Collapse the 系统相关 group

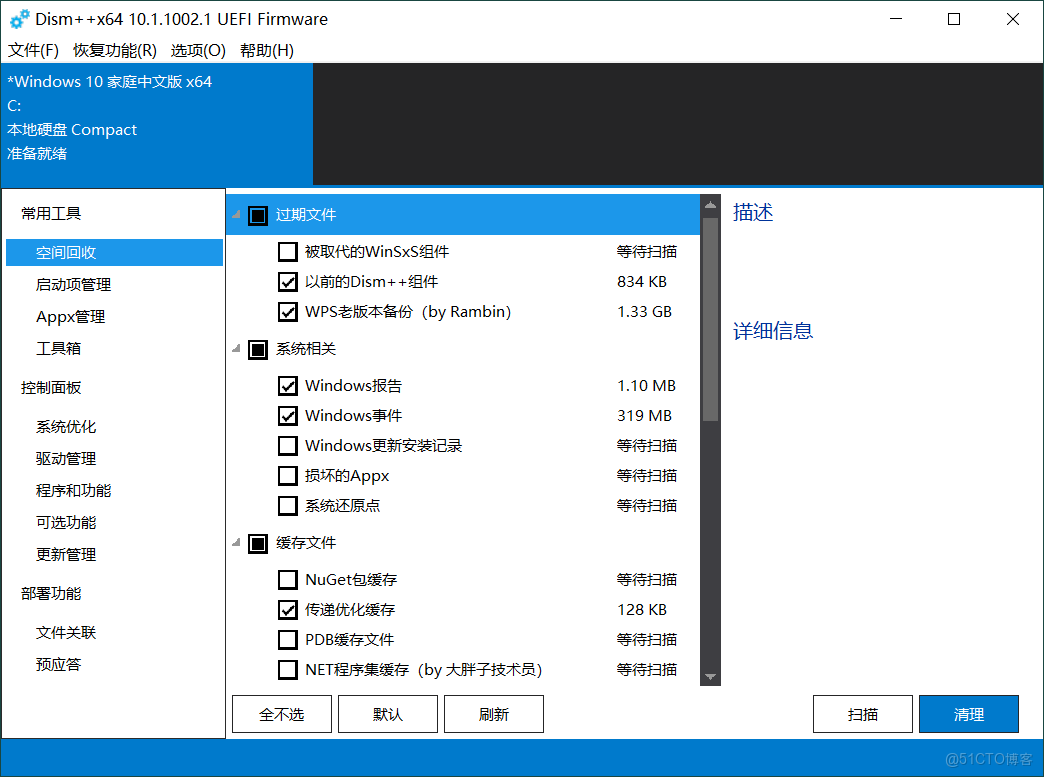coord(234,349)
